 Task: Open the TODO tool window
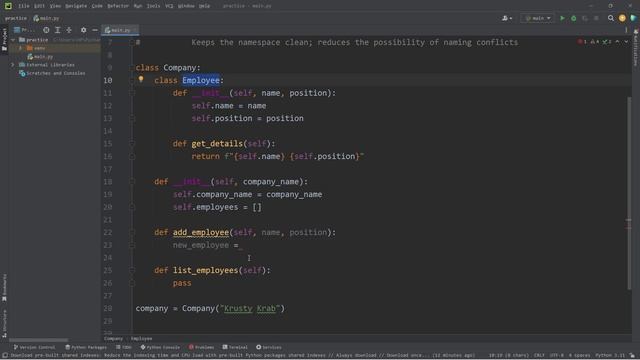pos(124,347)
